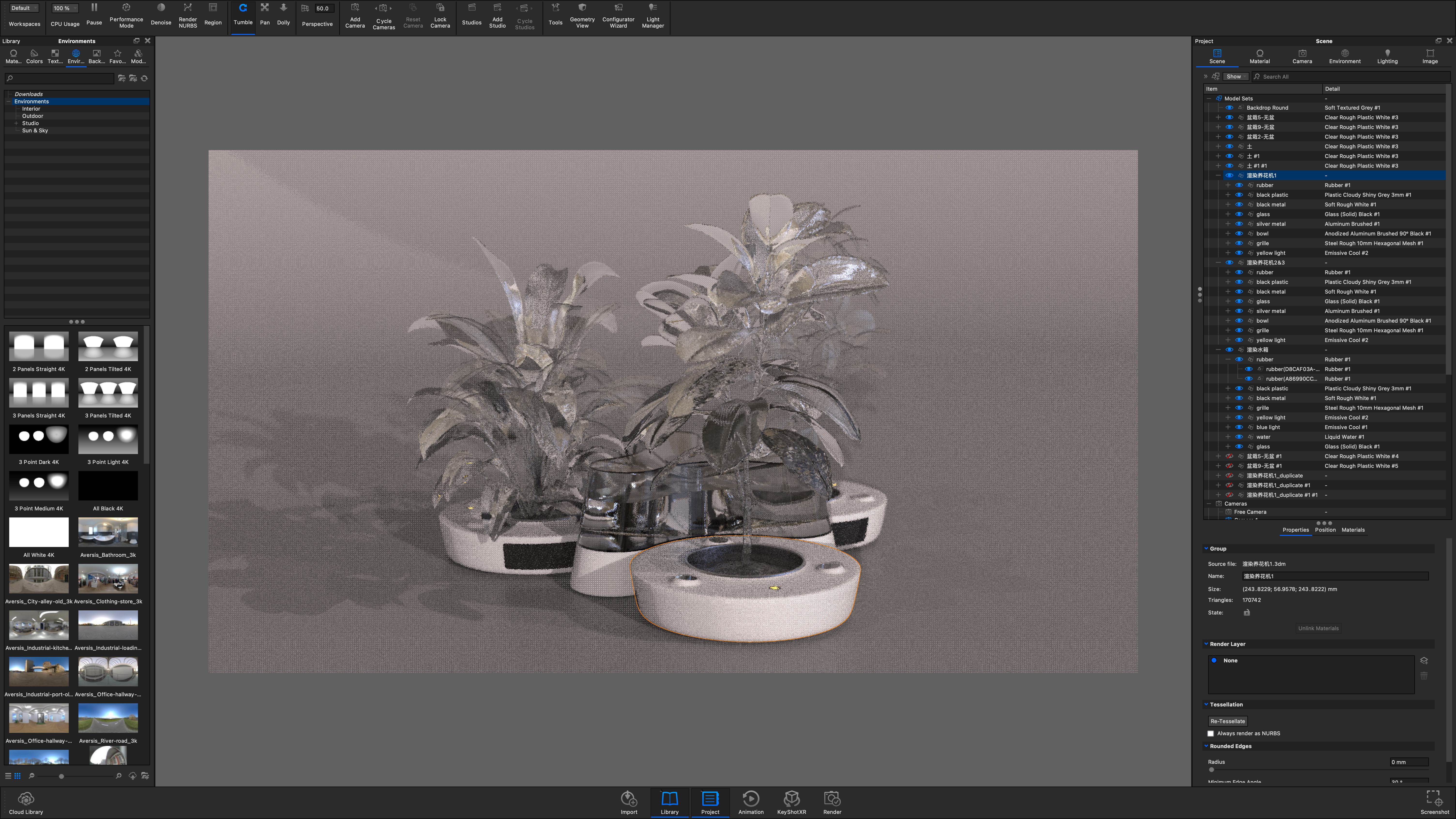Click the Import button icon
The height and width of the screenshot is (819, 1456).
click(x=629, y=798)
